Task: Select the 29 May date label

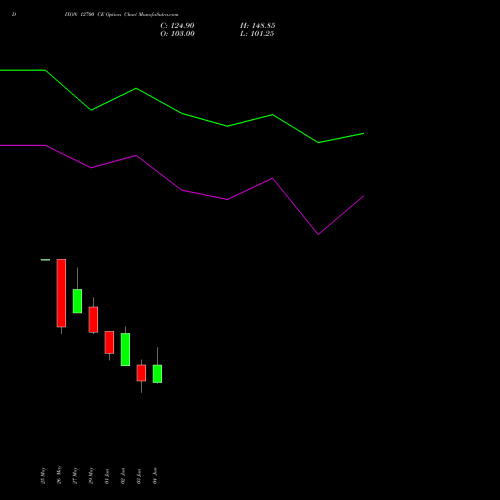Action: pyautogui.click(x=91, y=475)
